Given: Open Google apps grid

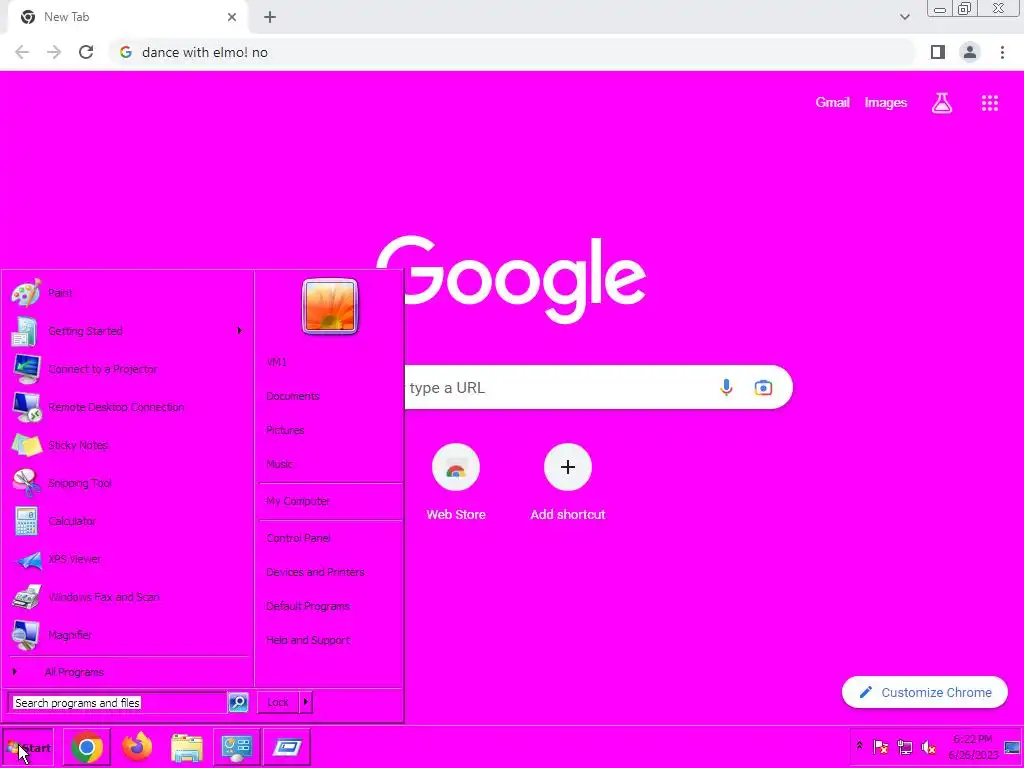Looking at the screenshot, I should coord(990,103).
